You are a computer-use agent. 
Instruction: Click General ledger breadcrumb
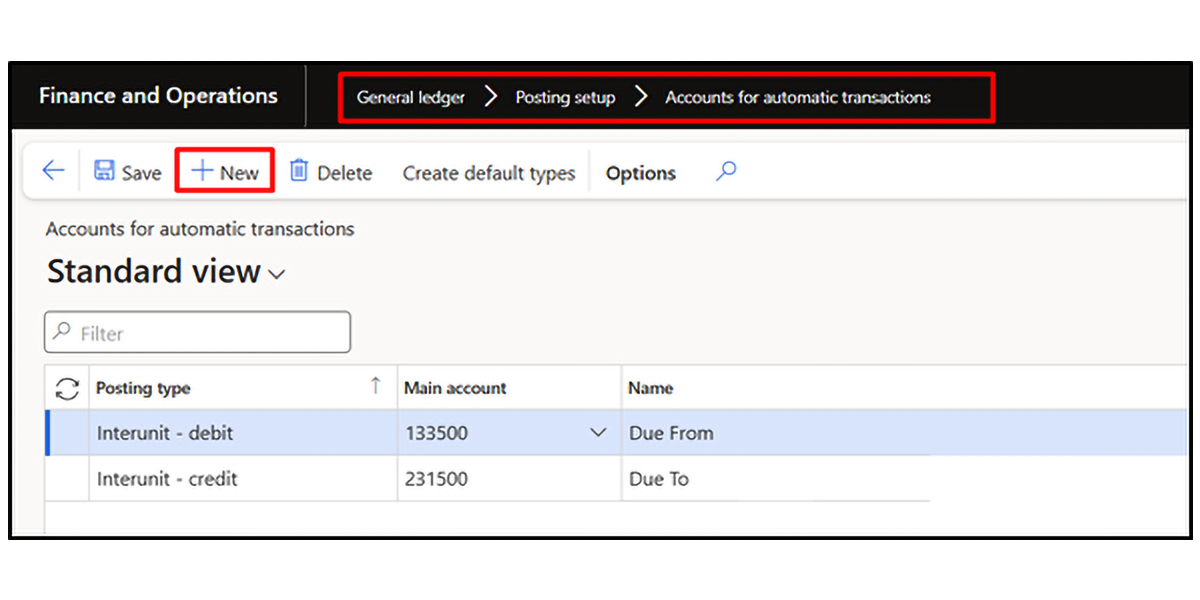pos(411,97)
